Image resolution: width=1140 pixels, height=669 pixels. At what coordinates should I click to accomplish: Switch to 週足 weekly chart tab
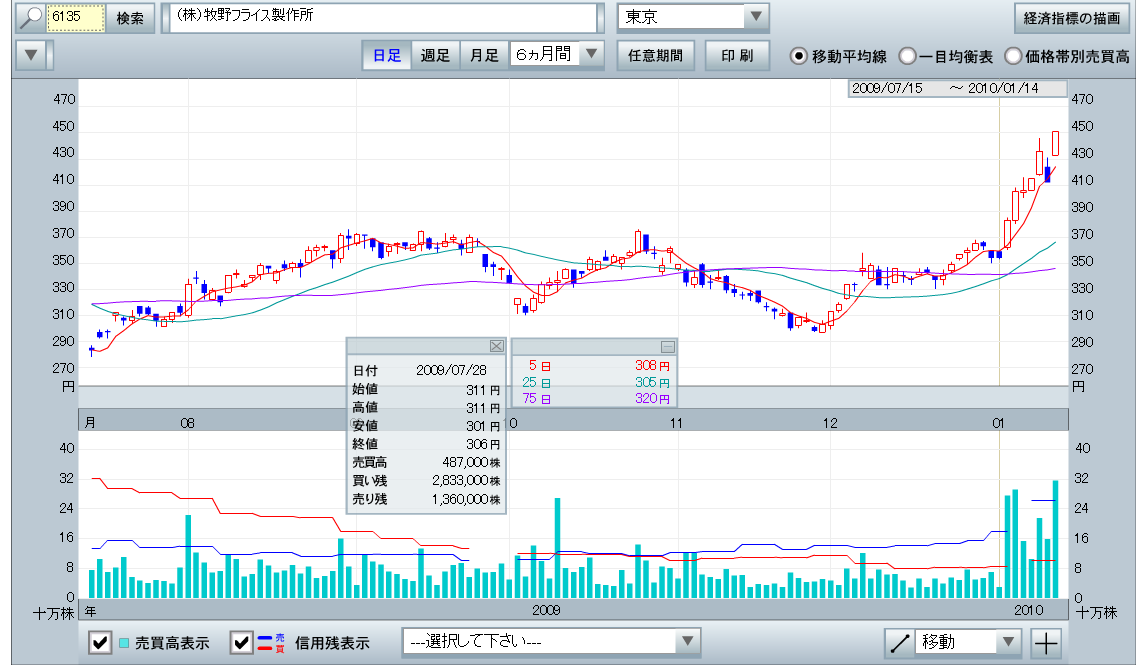tap(434, 56)
